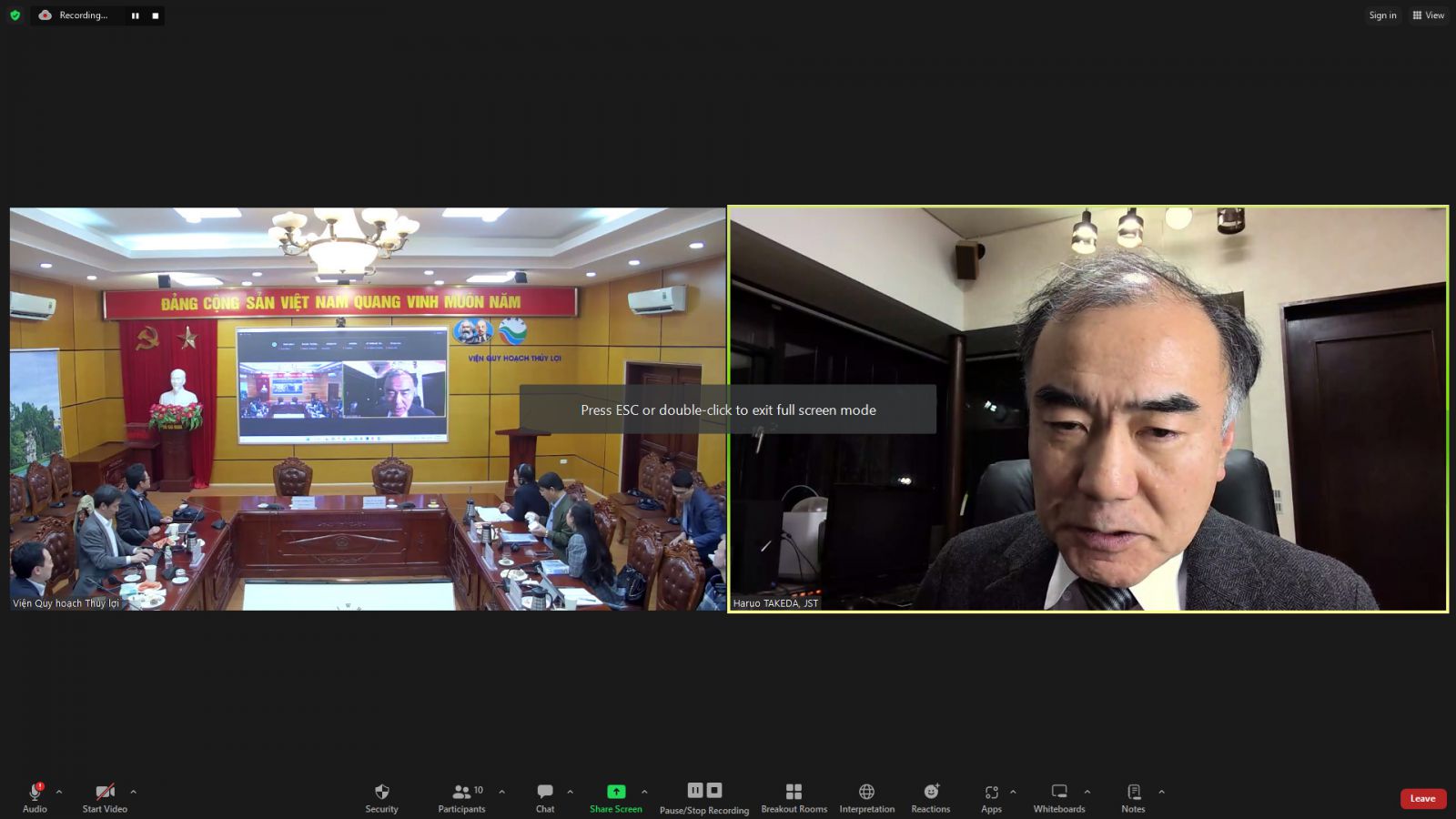This screenshot has height=819, width=1456.
Task: Open Breakout Rooms
Action: tap(794, 797)
